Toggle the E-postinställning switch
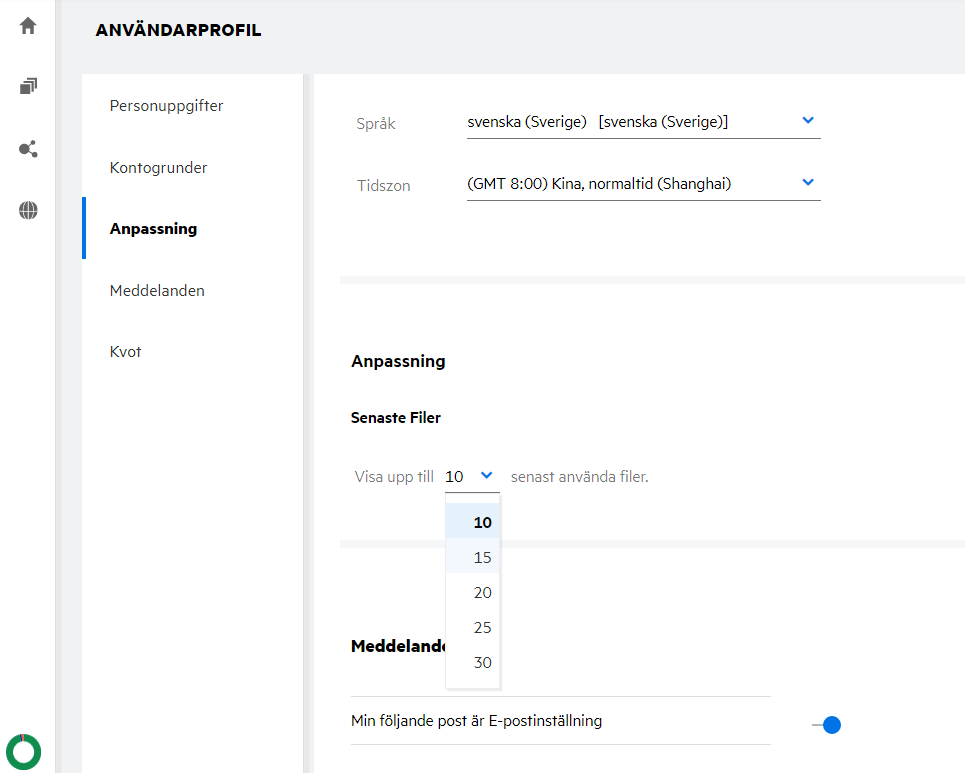965x773 pixels. (827, 724)
